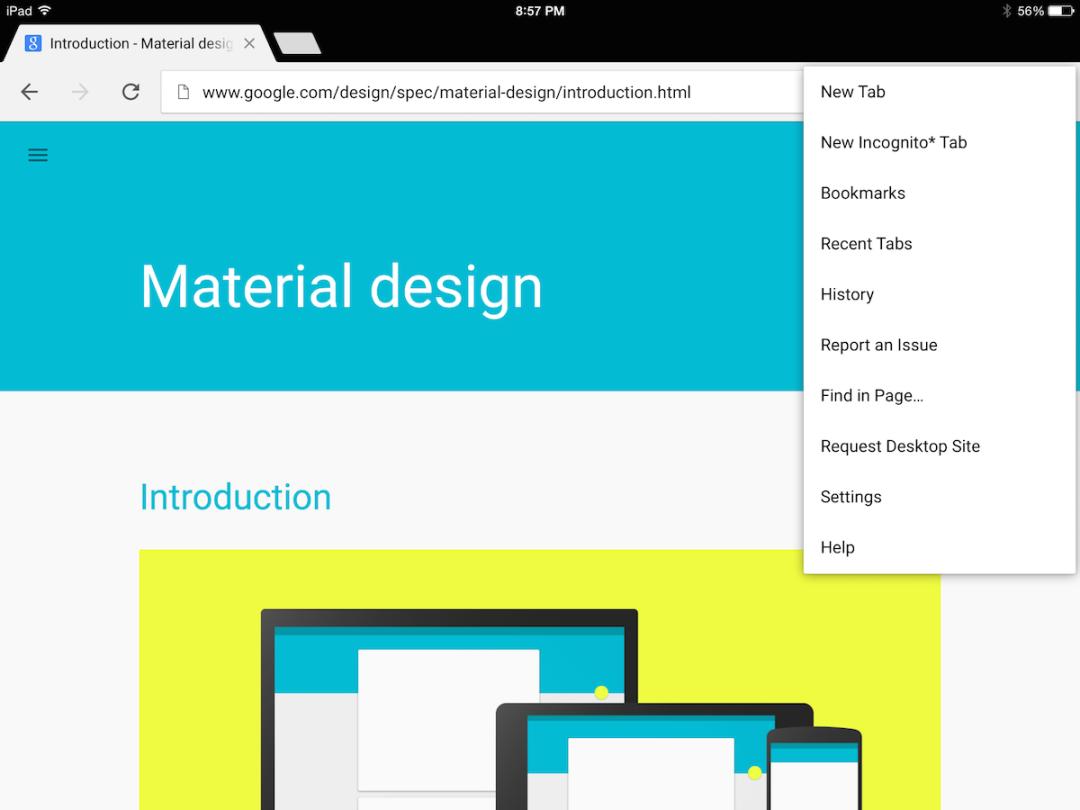Choose Recent Tabs menu entry
Viewport: 1080px width, 810px height.
pos(866,244)
